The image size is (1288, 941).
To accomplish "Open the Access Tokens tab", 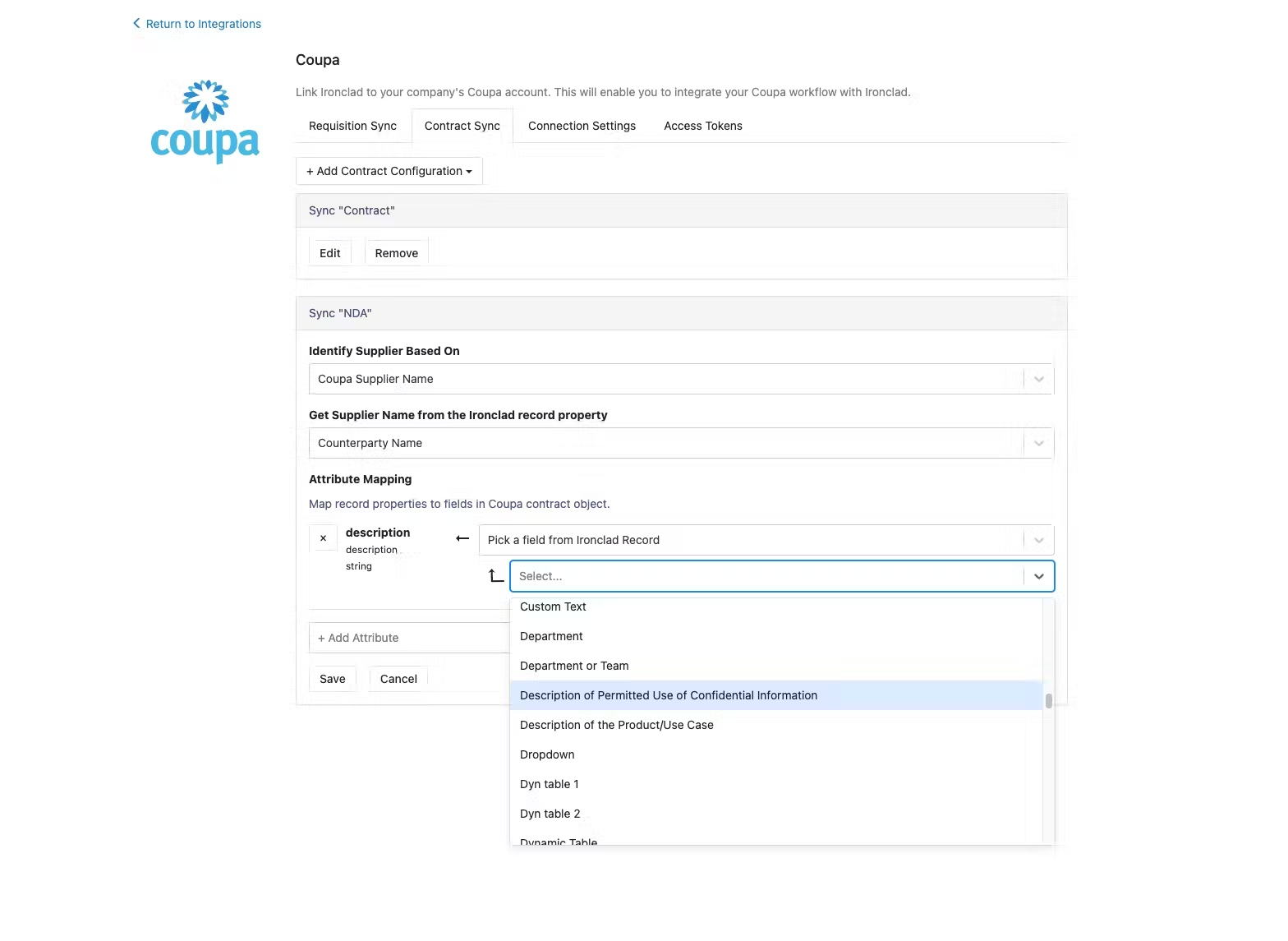I will 703,126.
